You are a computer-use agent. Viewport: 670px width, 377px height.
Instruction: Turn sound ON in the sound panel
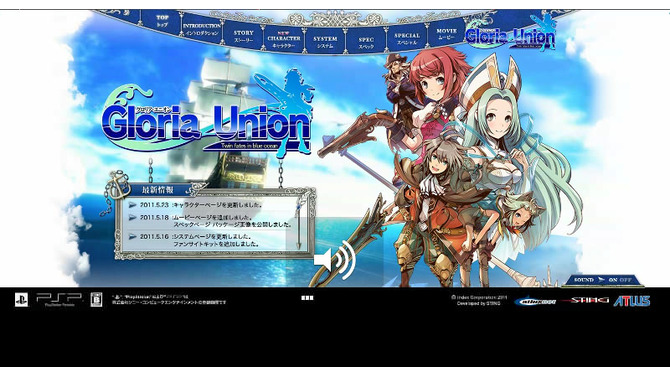click(613, 280)
